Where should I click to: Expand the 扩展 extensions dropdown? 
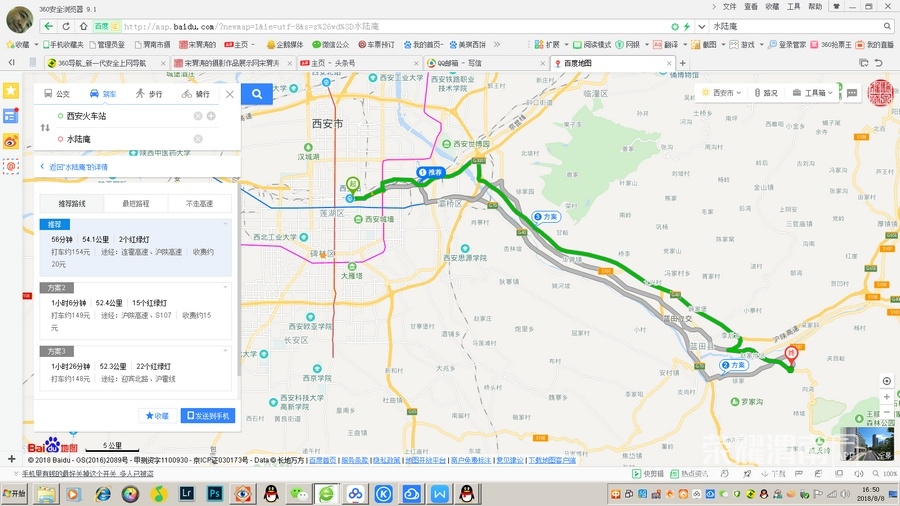click(567, 44)
